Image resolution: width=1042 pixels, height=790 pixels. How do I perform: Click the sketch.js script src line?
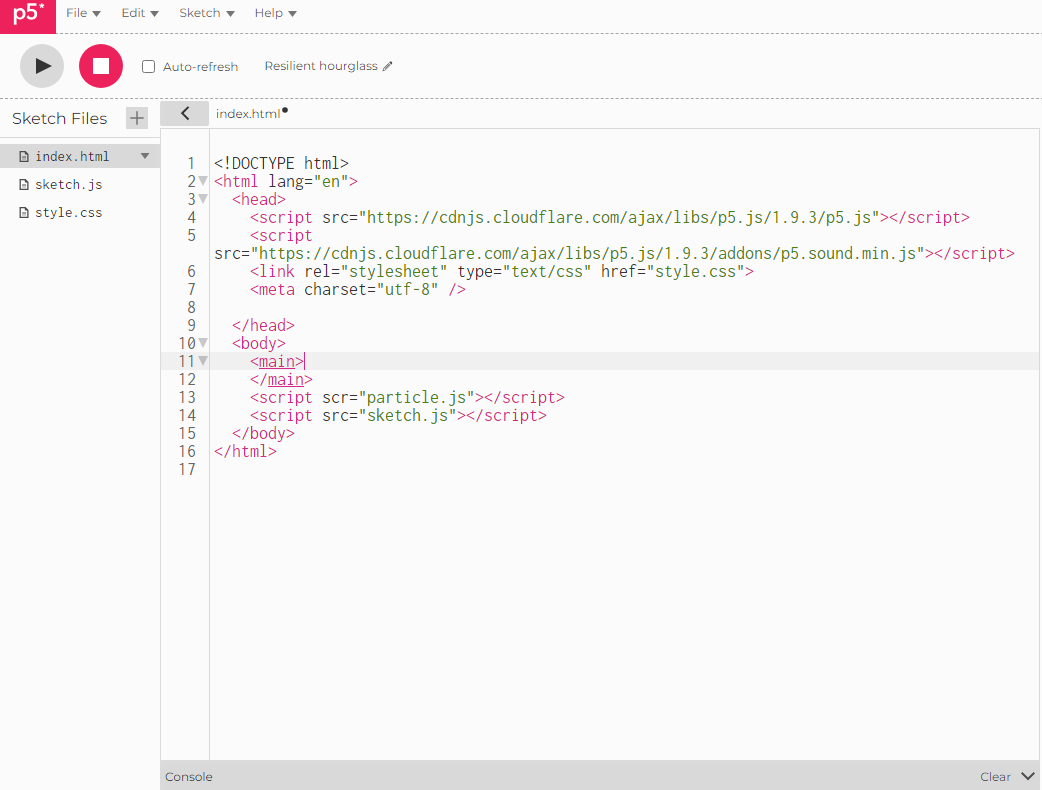coord(398,415)
